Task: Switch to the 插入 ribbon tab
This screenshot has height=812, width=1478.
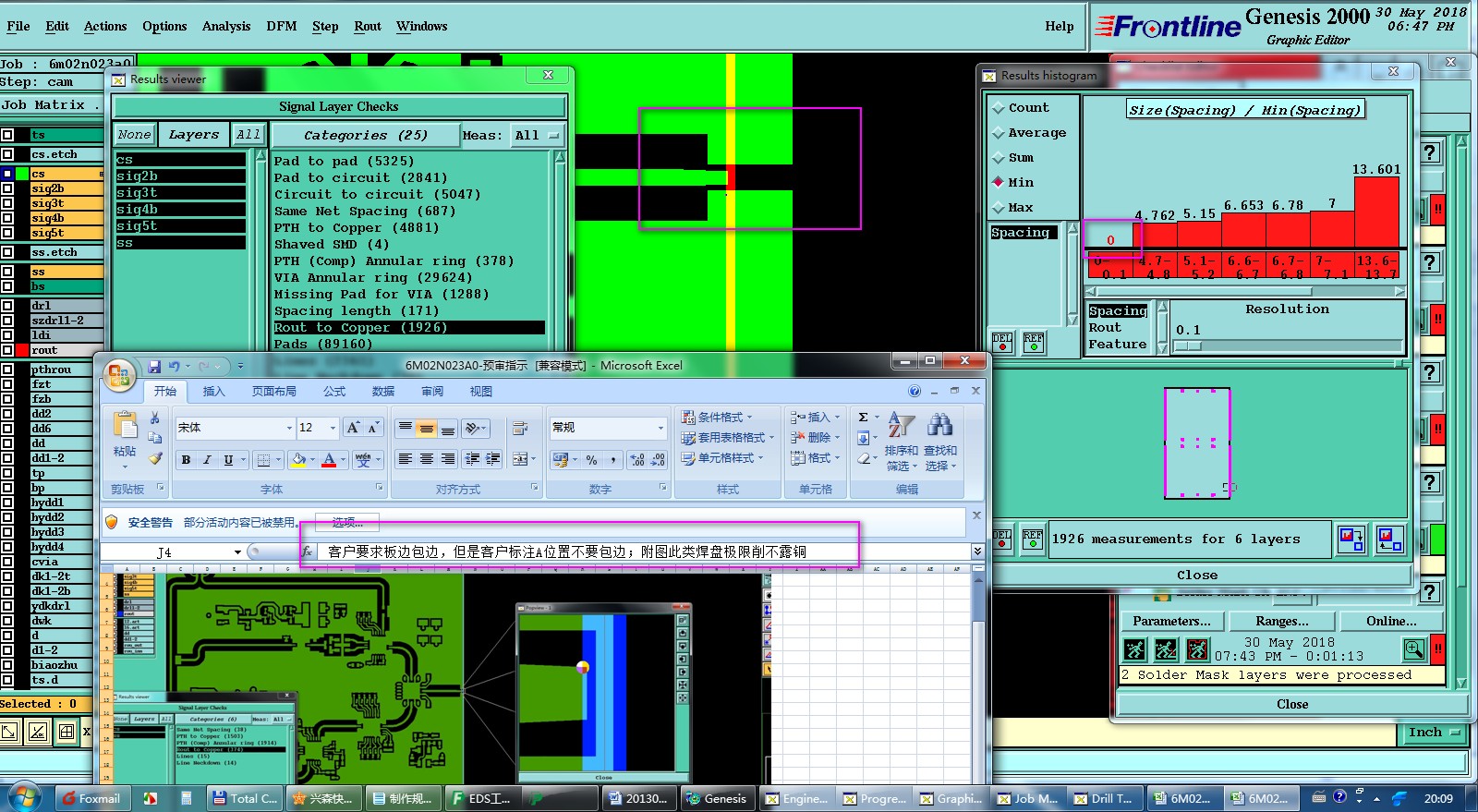Action: 213,392
